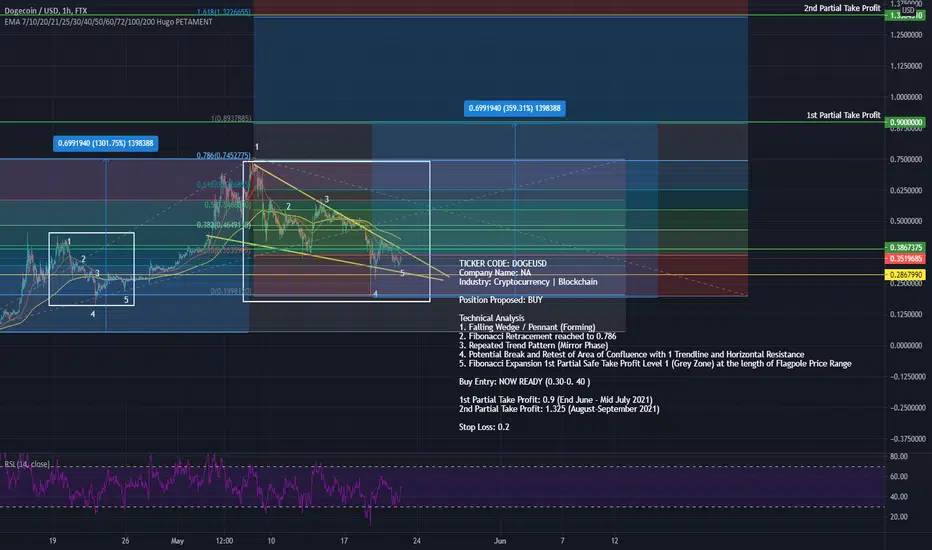Click the 'TICKER CODE: DOGEUSD' text annotation

[x=503, y=263]
